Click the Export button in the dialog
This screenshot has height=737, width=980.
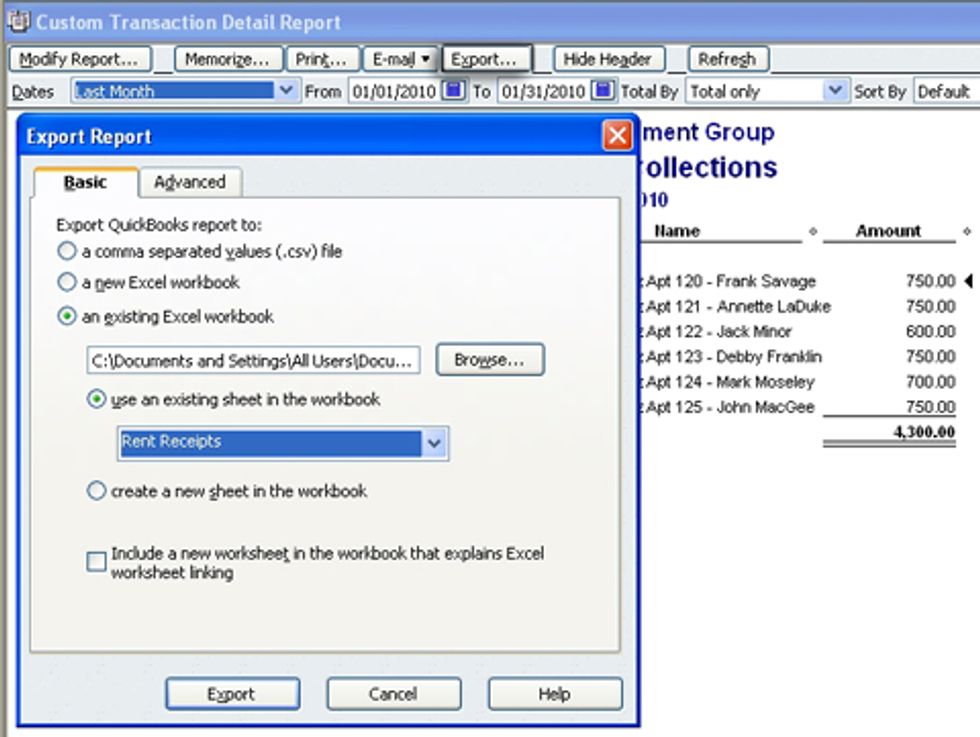pyautogui.click(x=232, y=694)
